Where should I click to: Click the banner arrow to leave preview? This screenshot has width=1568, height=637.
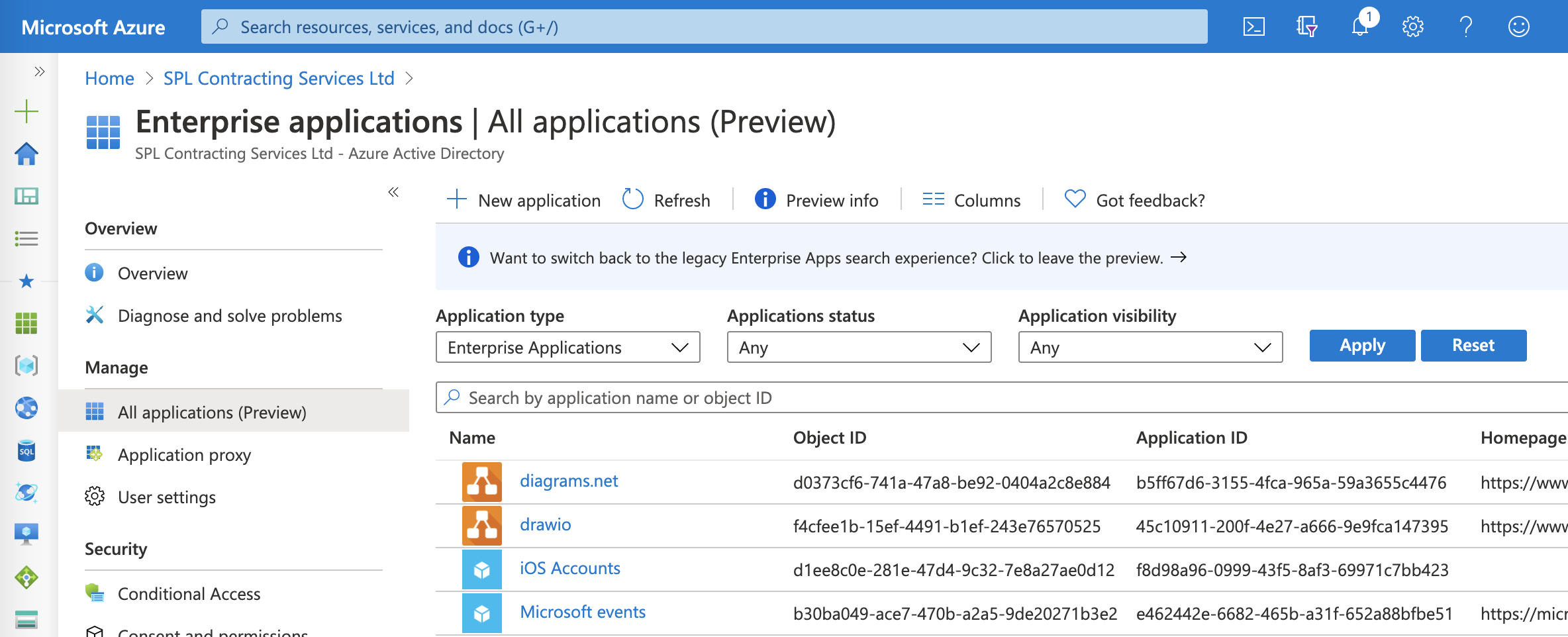click(1179, 257)
